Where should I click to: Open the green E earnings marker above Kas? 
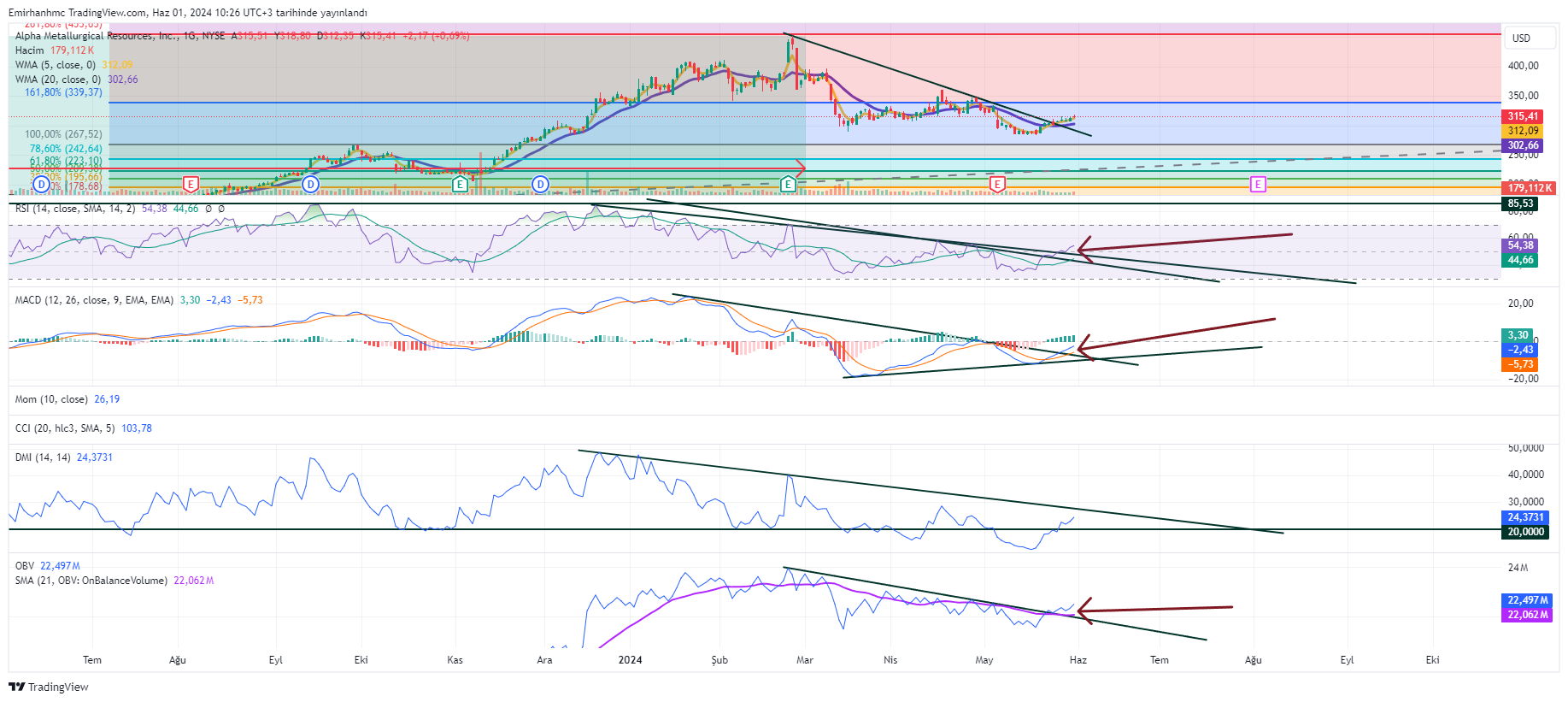(460, 184)
